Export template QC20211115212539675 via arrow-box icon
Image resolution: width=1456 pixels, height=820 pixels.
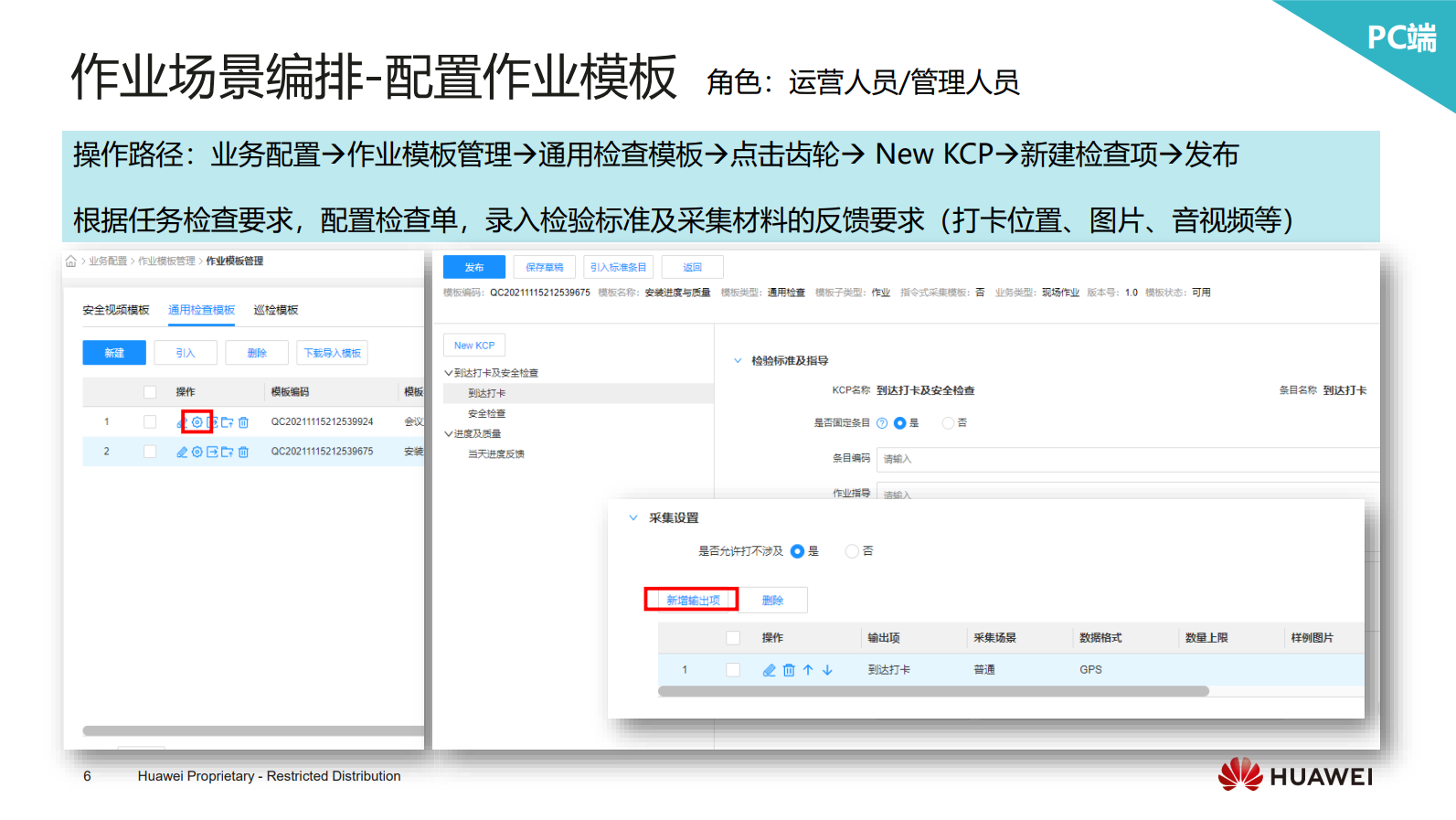(212, 452)
